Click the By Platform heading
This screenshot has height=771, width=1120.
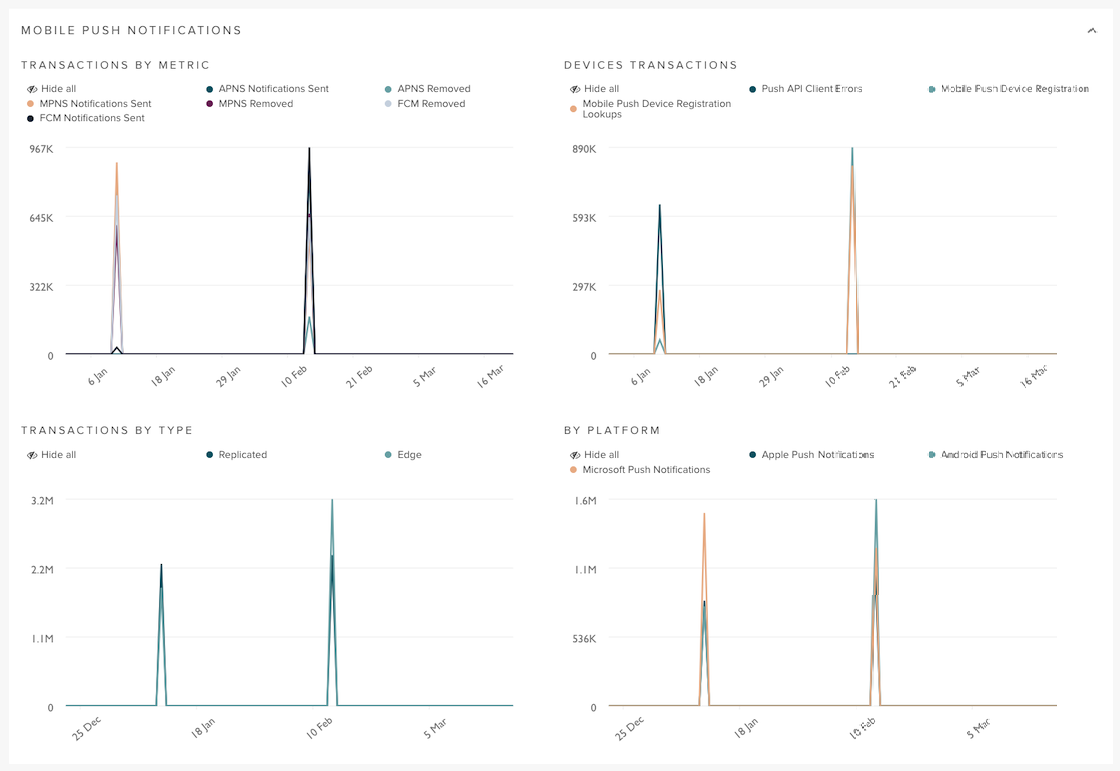[x=612, y=430]
